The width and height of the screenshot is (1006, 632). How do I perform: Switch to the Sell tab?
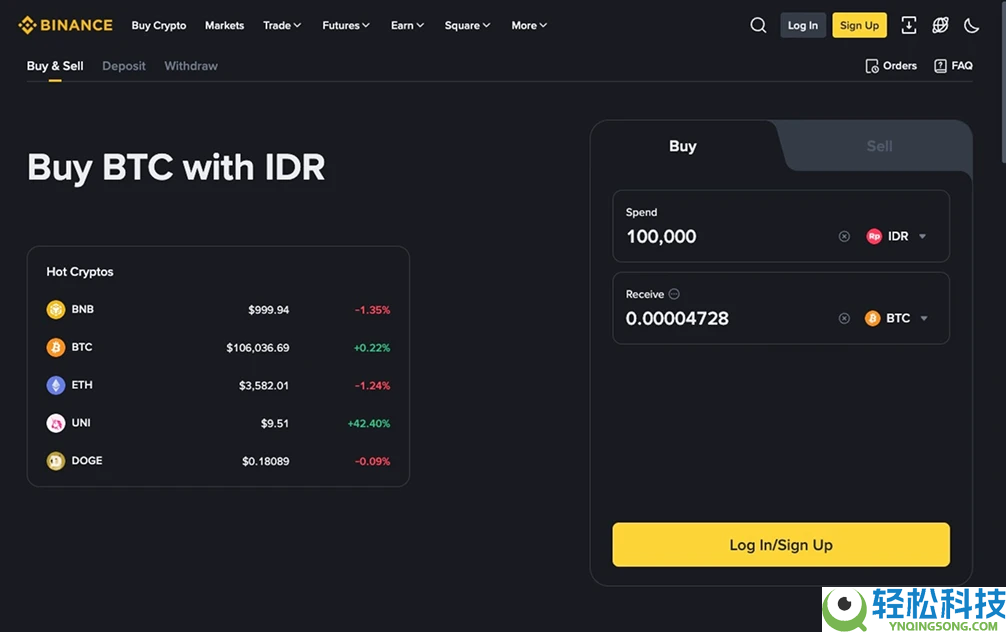879,146
